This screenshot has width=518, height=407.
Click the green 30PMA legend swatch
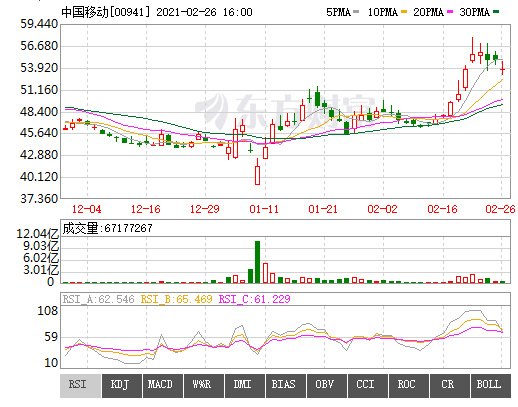[x=496, y=12]
